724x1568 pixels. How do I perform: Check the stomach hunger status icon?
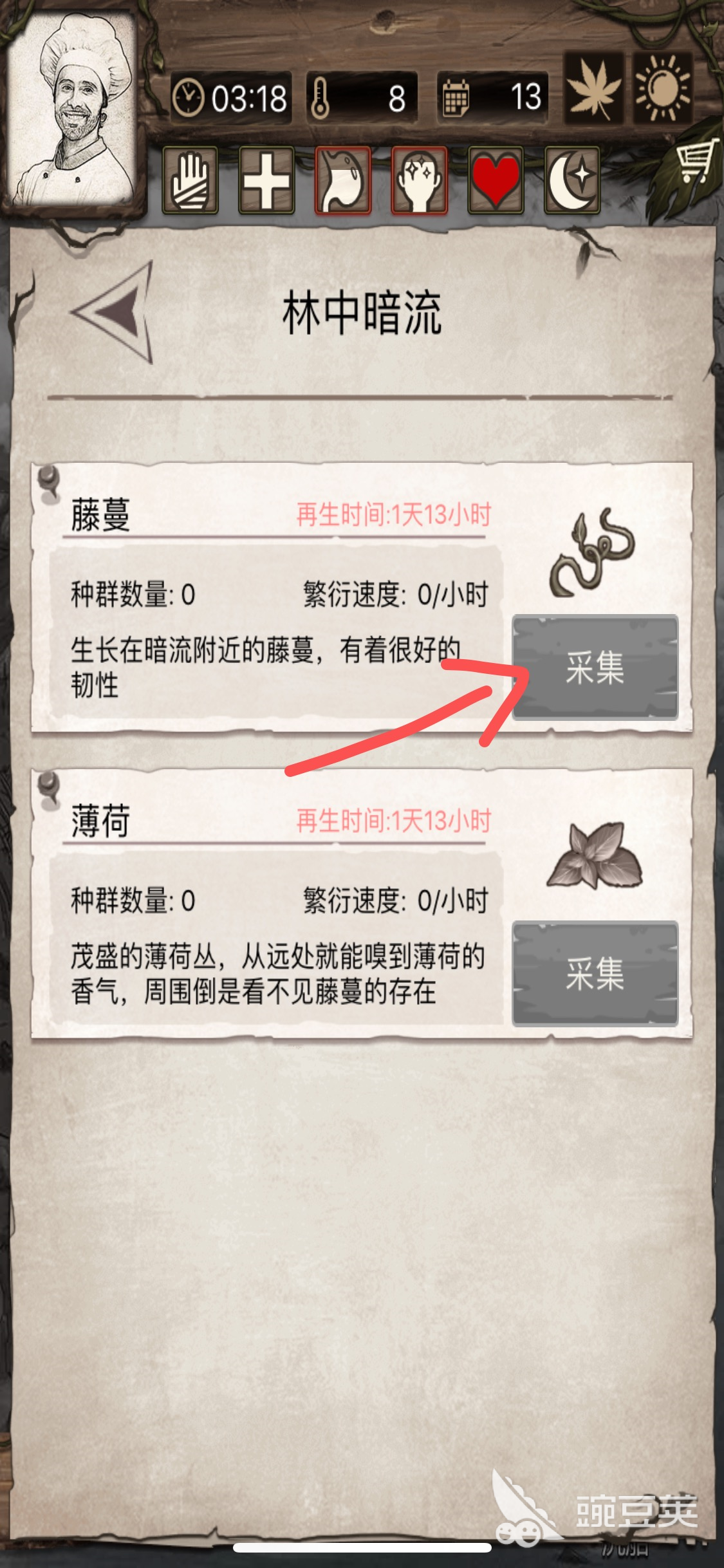coord(343,180)
